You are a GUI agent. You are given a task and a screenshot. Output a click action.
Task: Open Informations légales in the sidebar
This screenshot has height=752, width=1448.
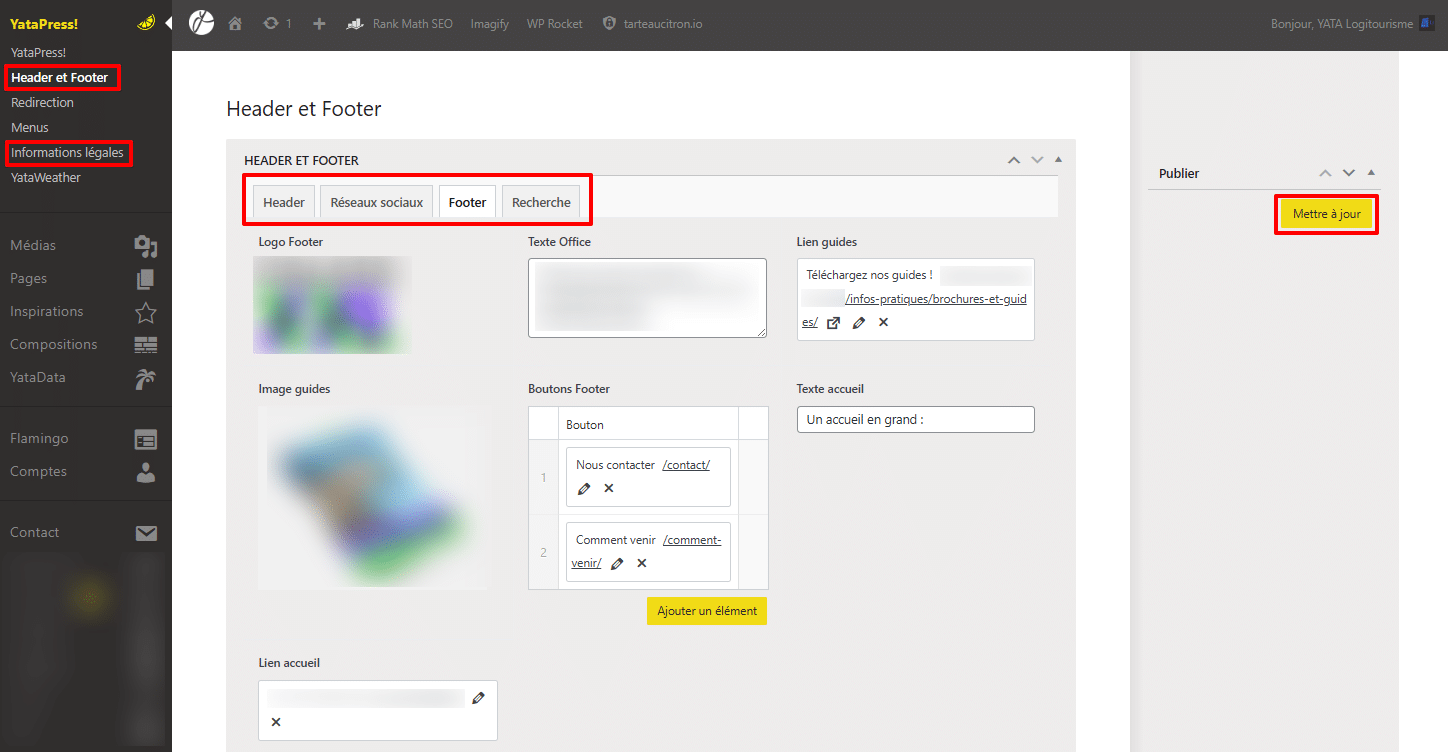point(67,153)
